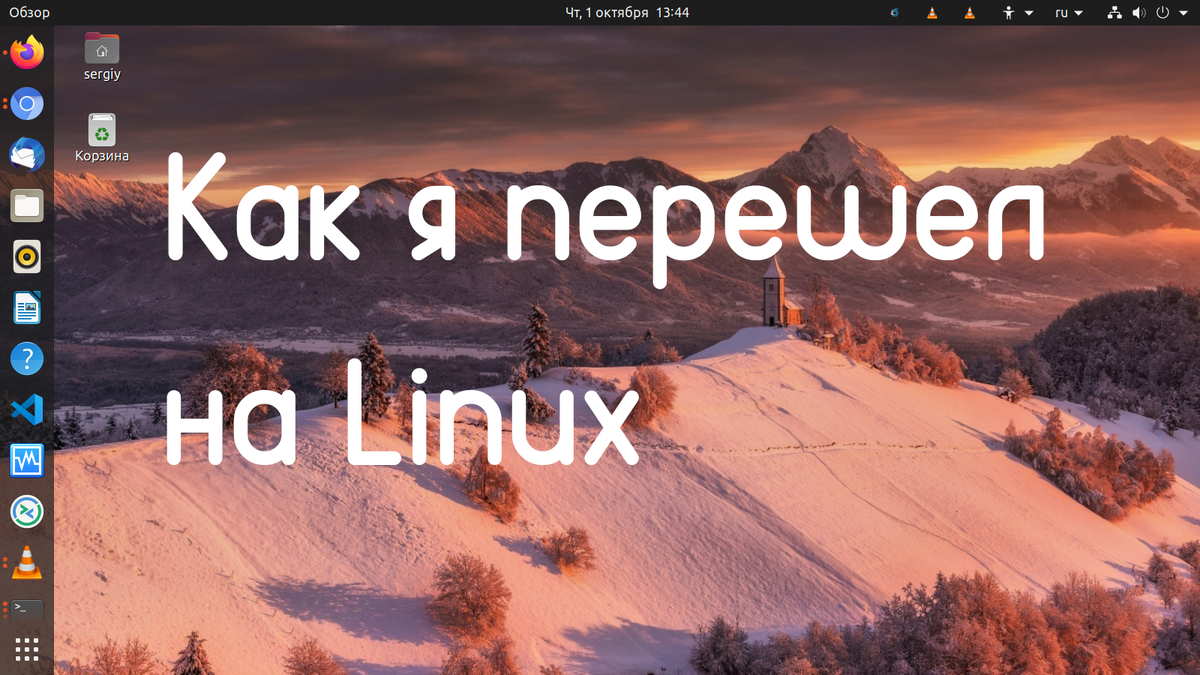Open the Files file manager from dock
The width and height of the screenshot is (1200, 675).
tap(26, 205)
